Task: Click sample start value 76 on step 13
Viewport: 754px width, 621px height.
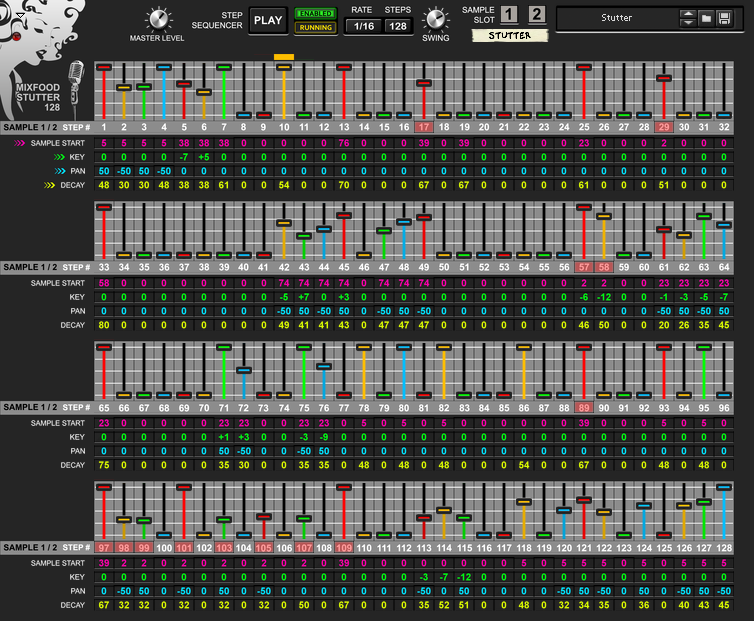Action: point(344,143)
